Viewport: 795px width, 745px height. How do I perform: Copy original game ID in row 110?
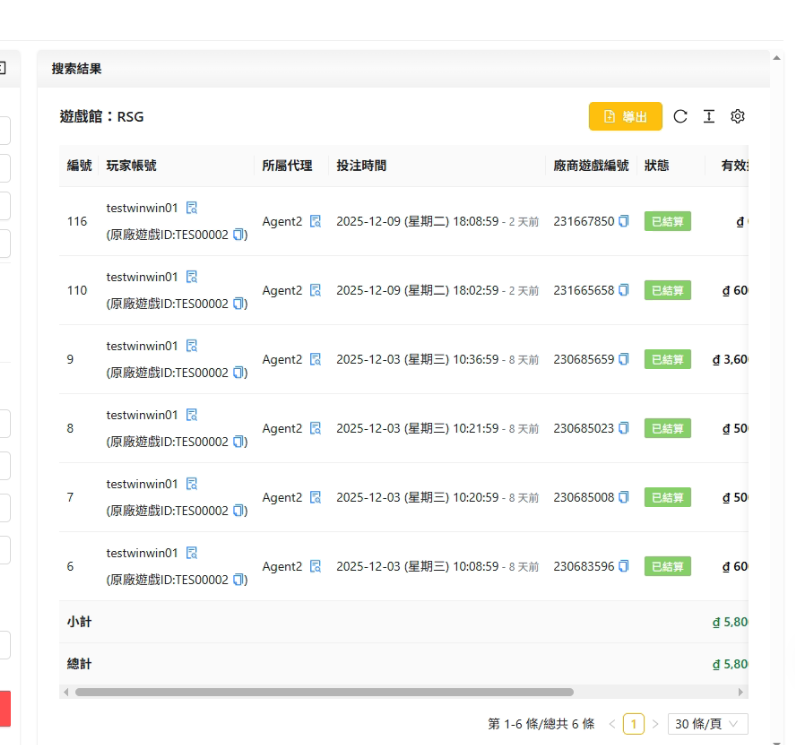(x=239, y=304)
